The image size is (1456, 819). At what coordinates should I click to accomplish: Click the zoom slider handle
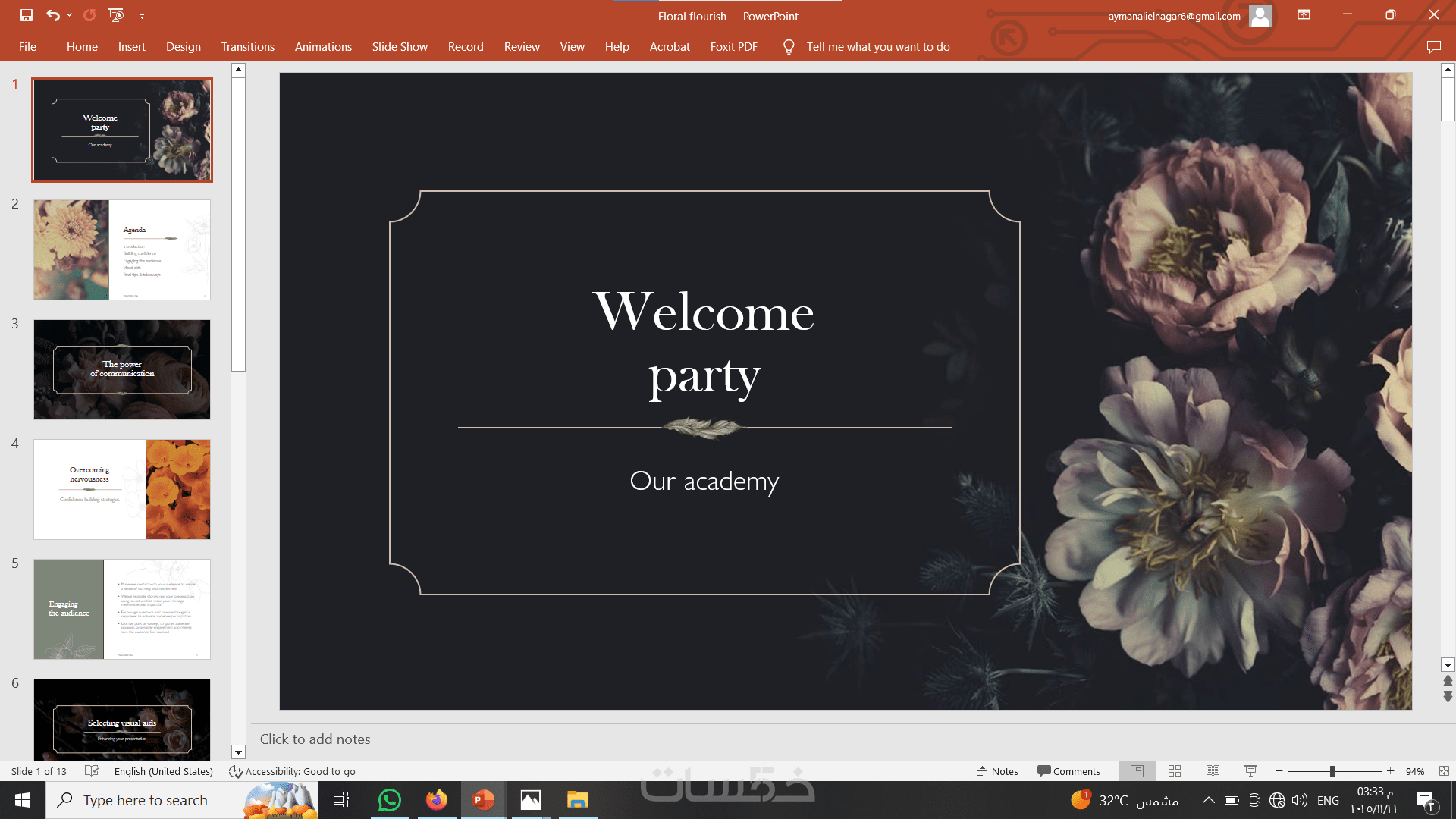tap(1332, 771)
